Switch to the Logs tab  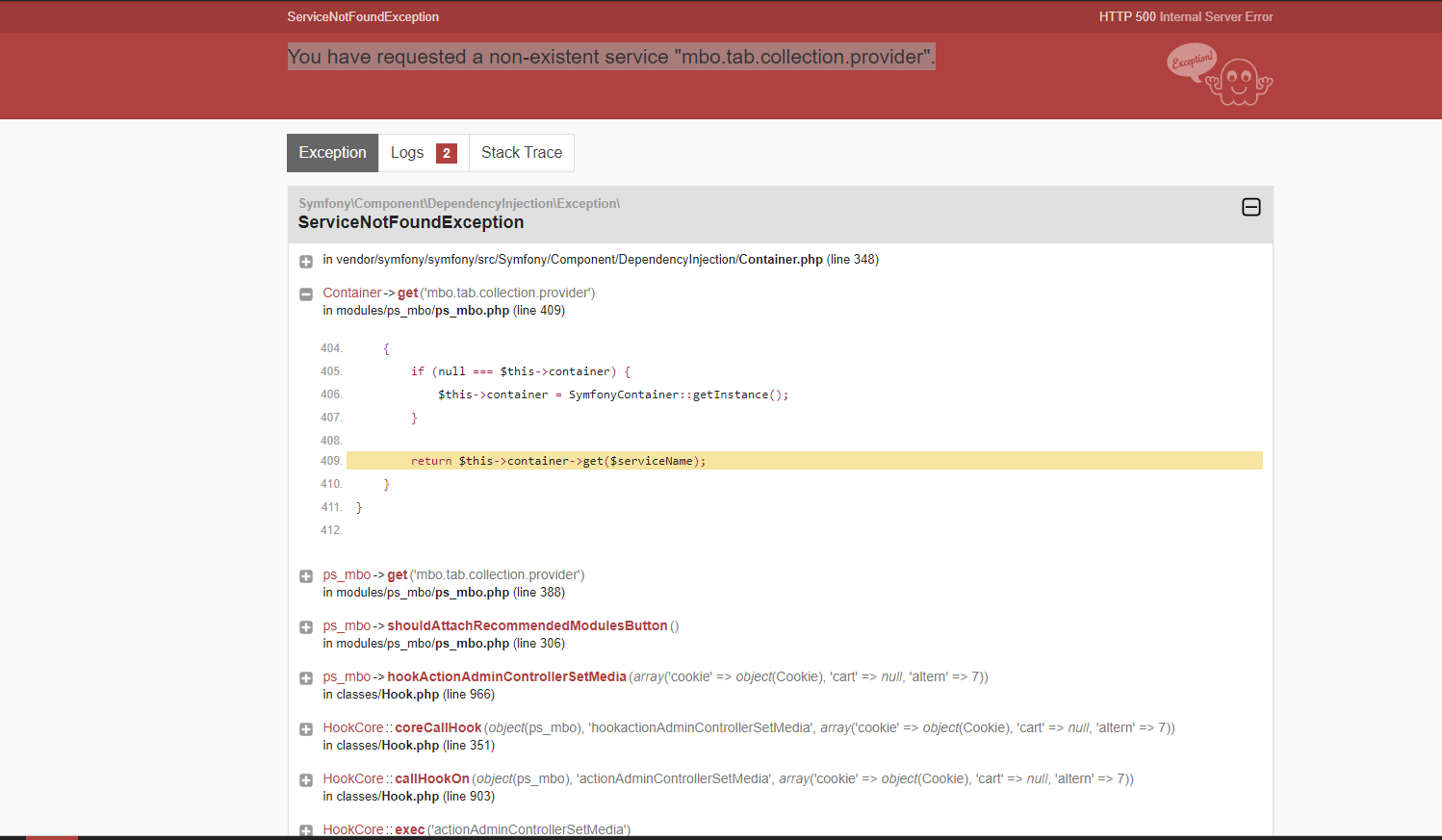[424, 153]
